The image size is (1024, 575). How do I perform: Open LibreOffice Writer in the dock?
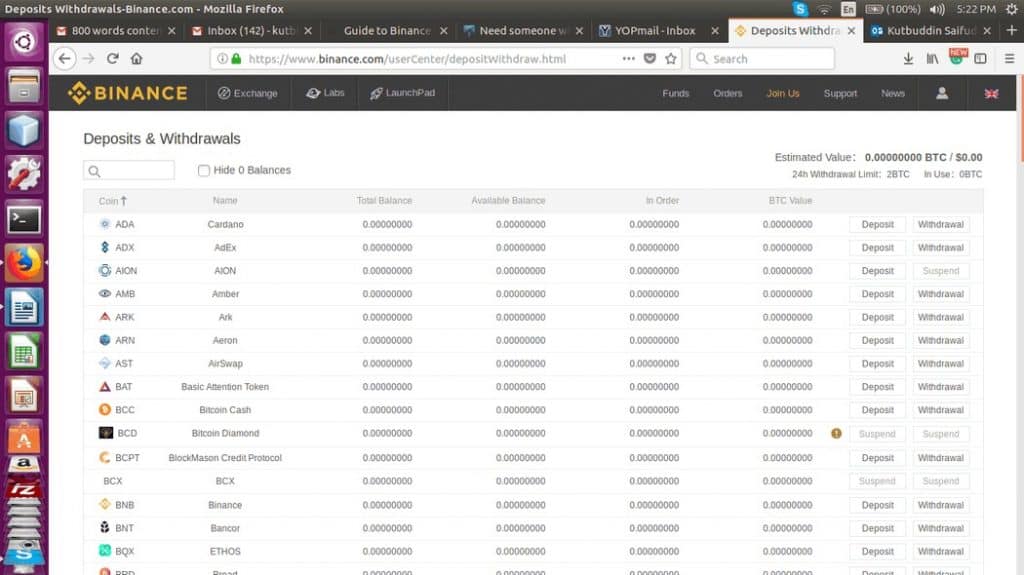(24, 307)
